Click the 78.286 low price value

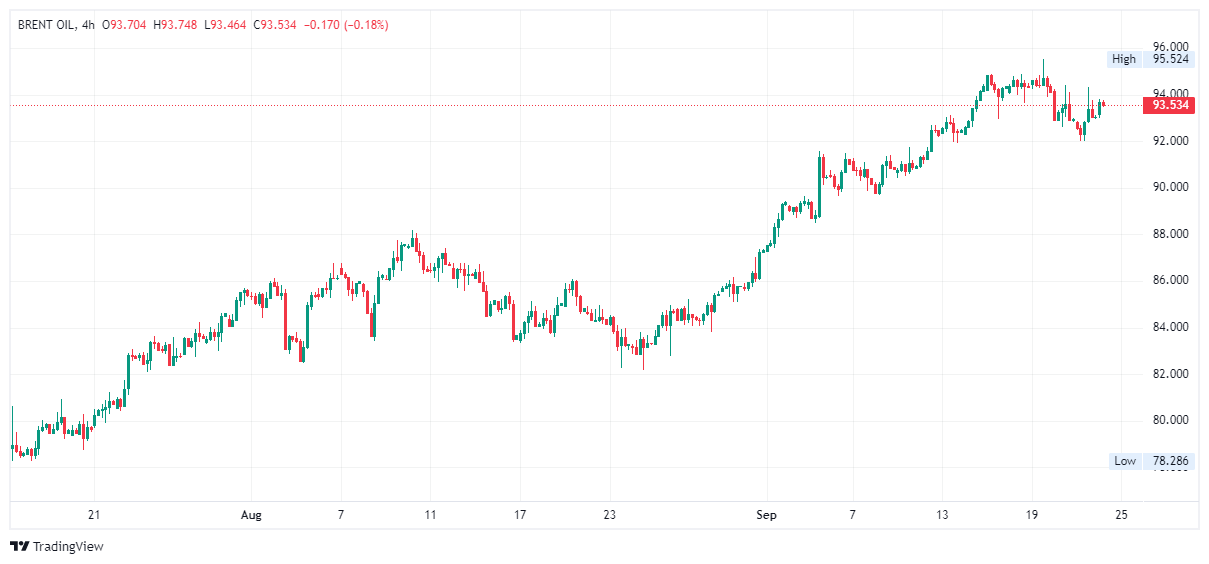point(1170,461)
